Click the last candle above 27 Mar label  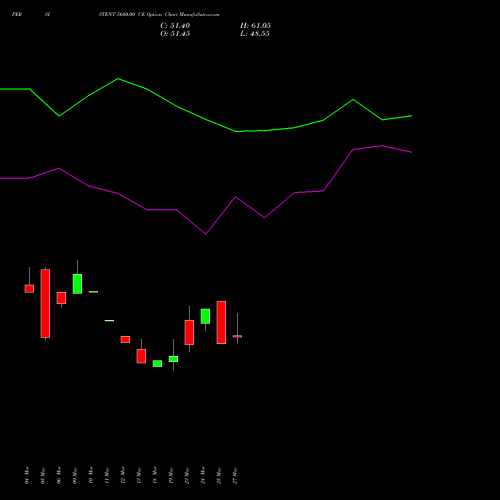(237, 336)
